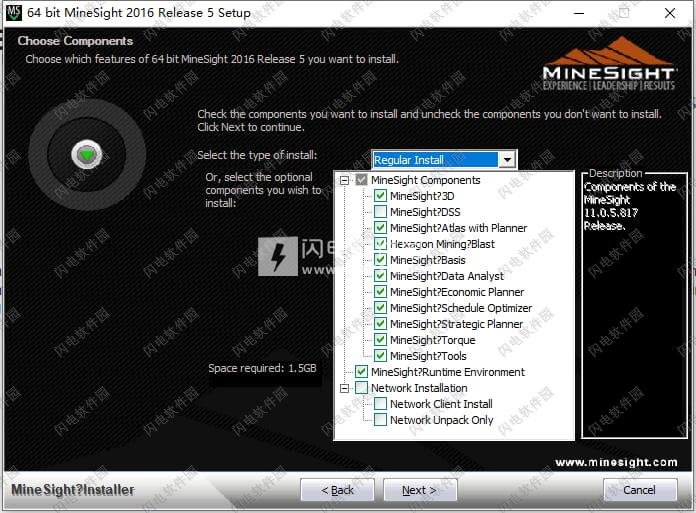The height and width of the screenshot is (513, 696).
Task: Click Next to continue setup
Action: (420, 490)
